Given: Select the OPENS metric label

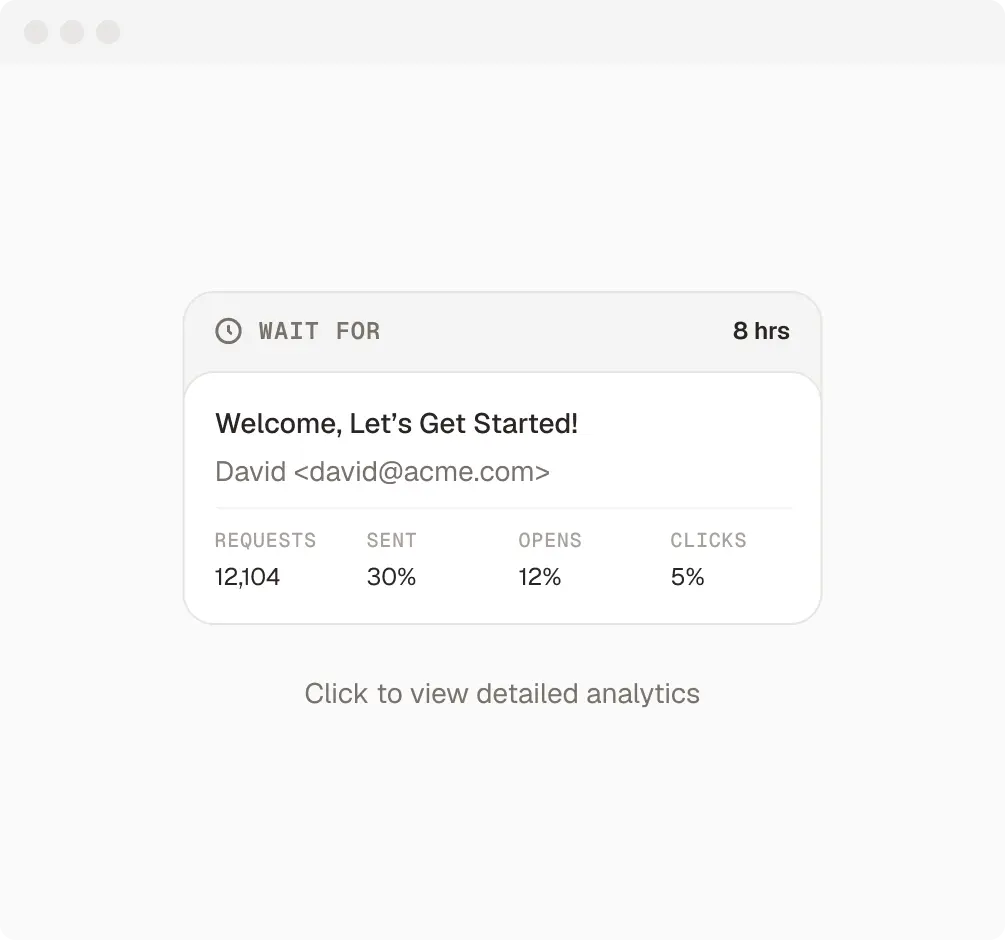Looking at the screenshot, I should point(549,541).
